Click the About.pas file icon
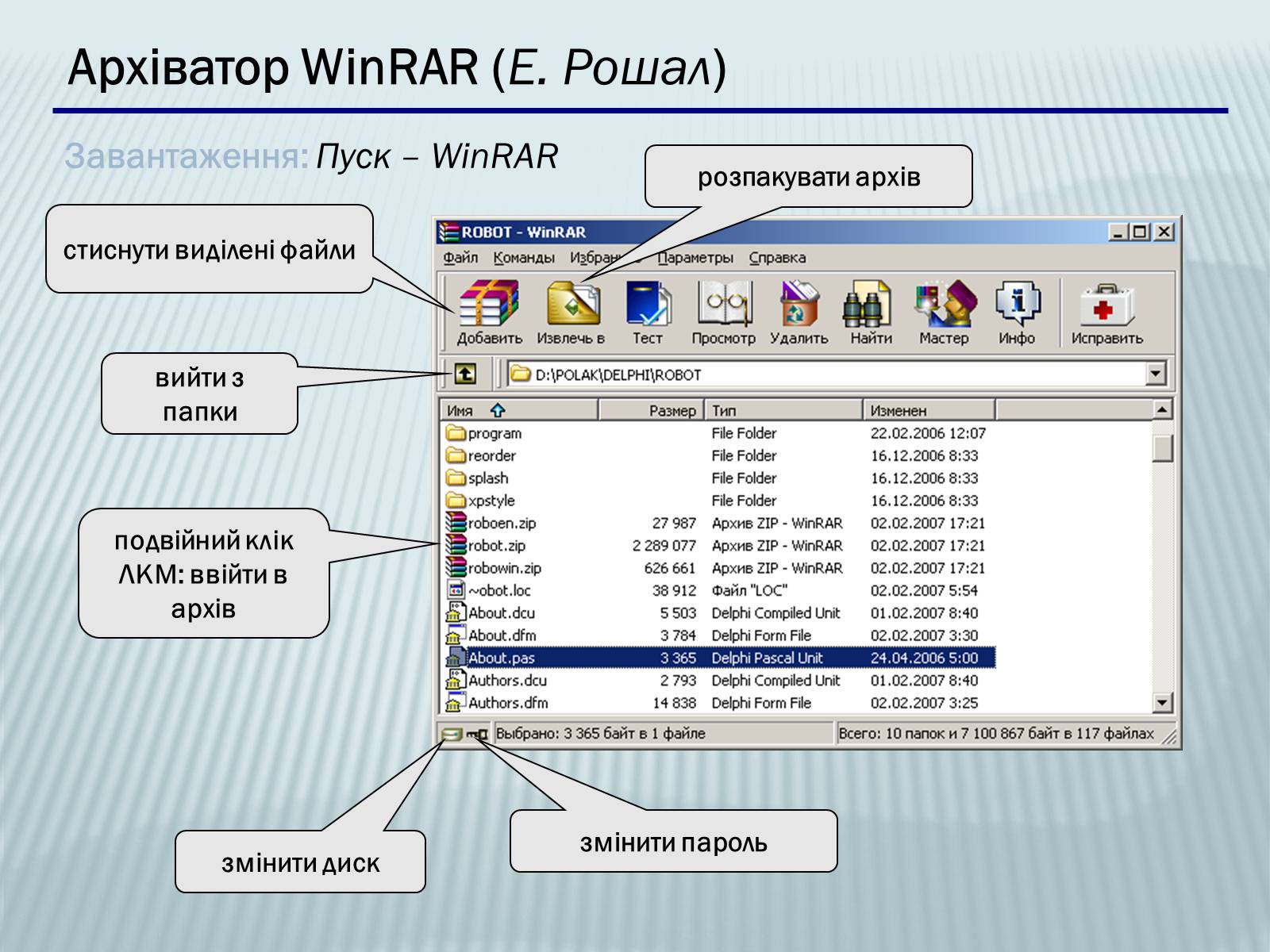The width and height of the screenshot is (1270, 952). [456, 658]
